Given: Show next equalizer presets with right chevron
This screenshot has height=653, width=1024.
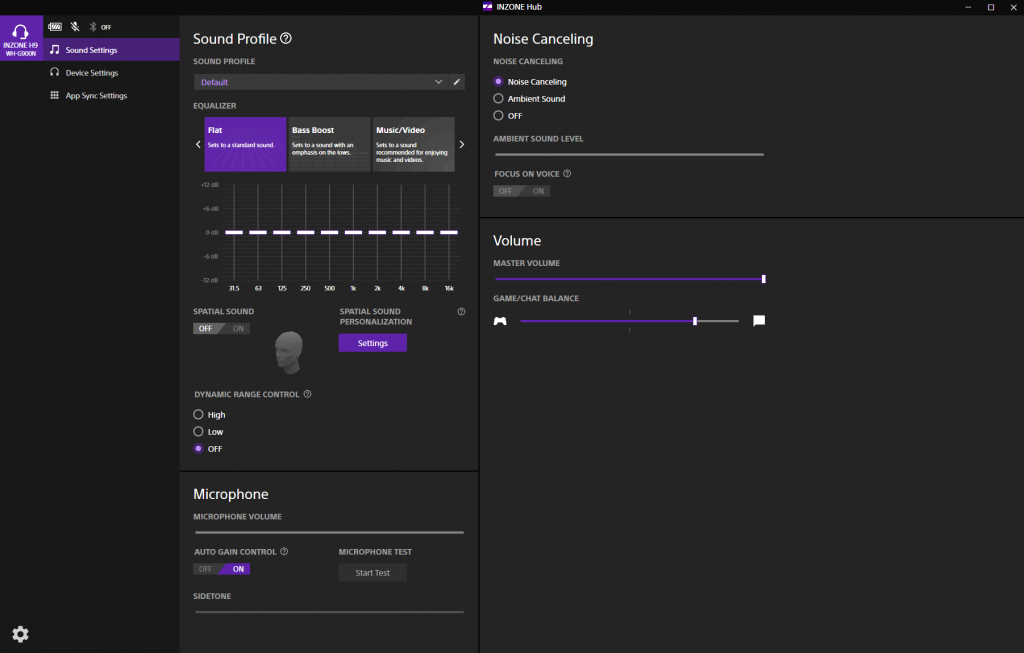Looking at the screenshot, I should click(462, 144).
